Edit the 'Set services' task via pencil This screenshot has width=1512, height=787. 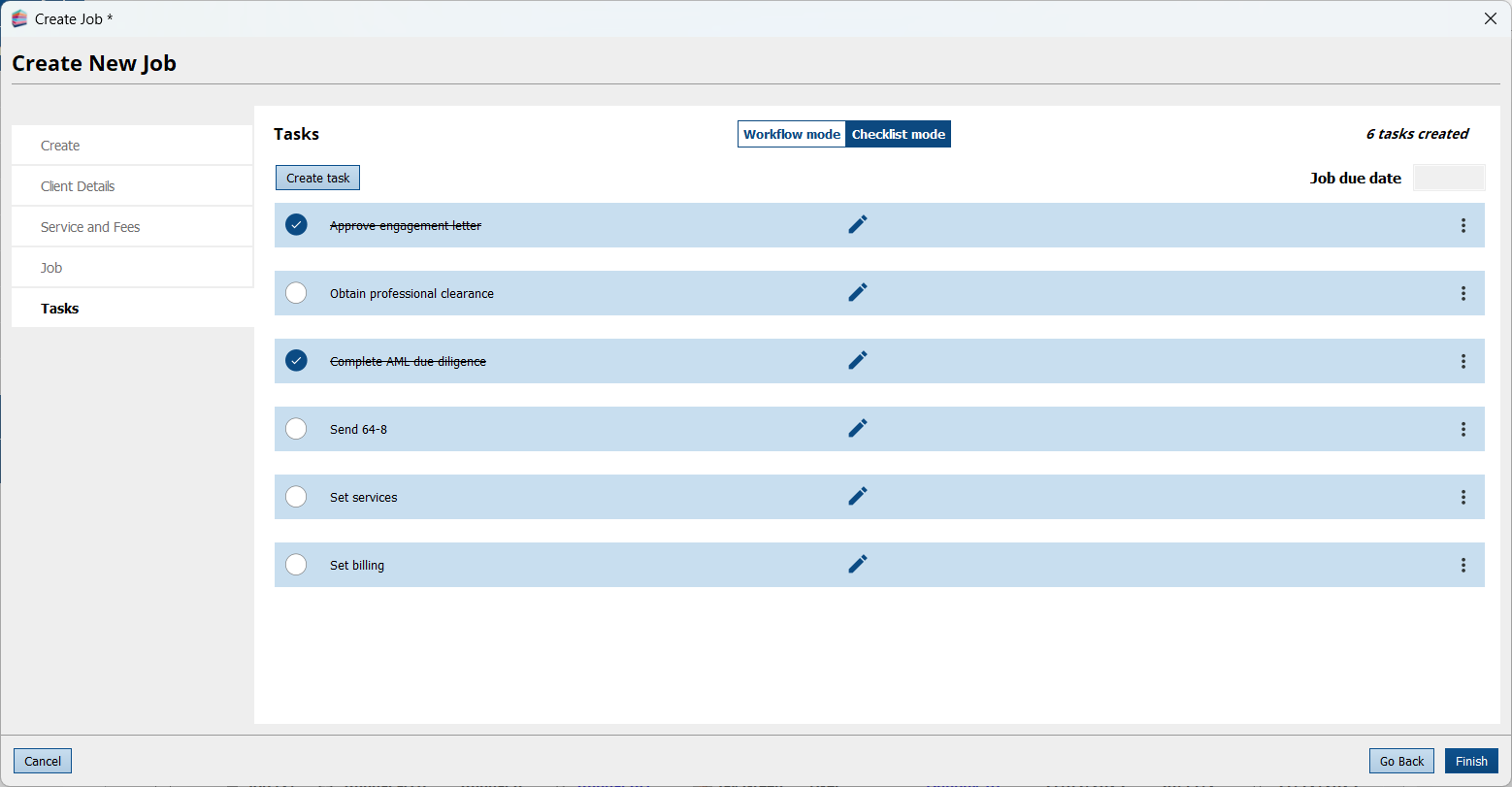point(857,496)
